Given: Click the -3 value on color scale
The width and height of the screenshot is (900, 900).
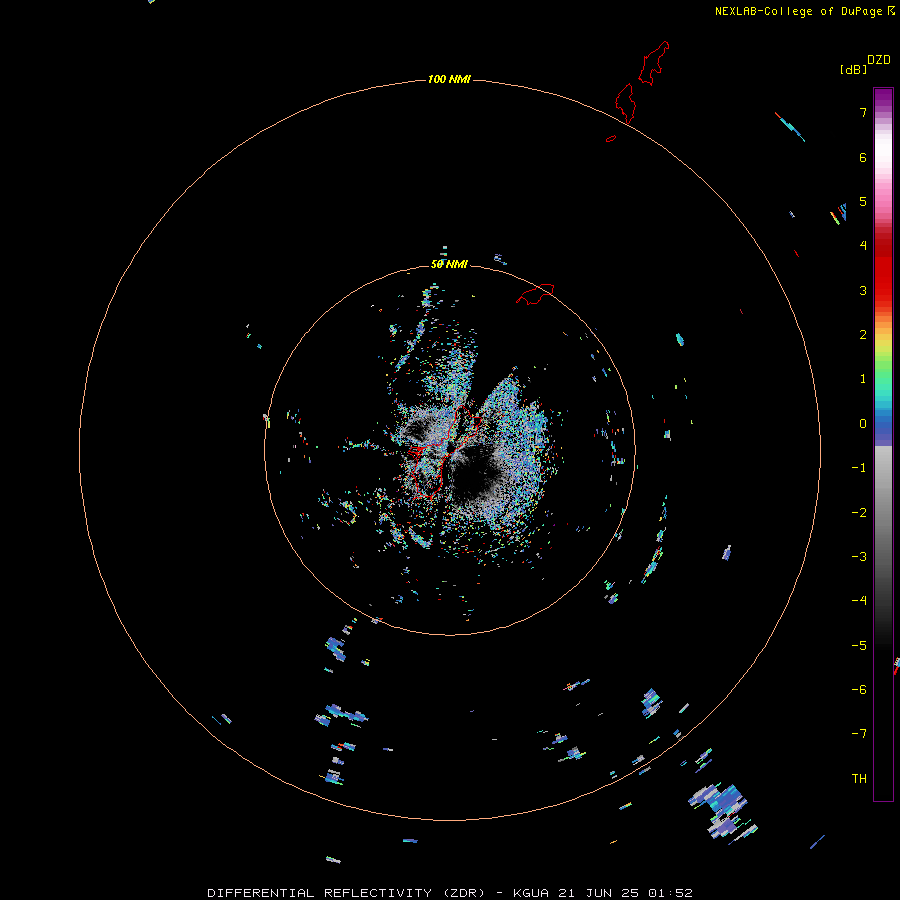Looking at the screenshot, I should [x=859, y=557].
